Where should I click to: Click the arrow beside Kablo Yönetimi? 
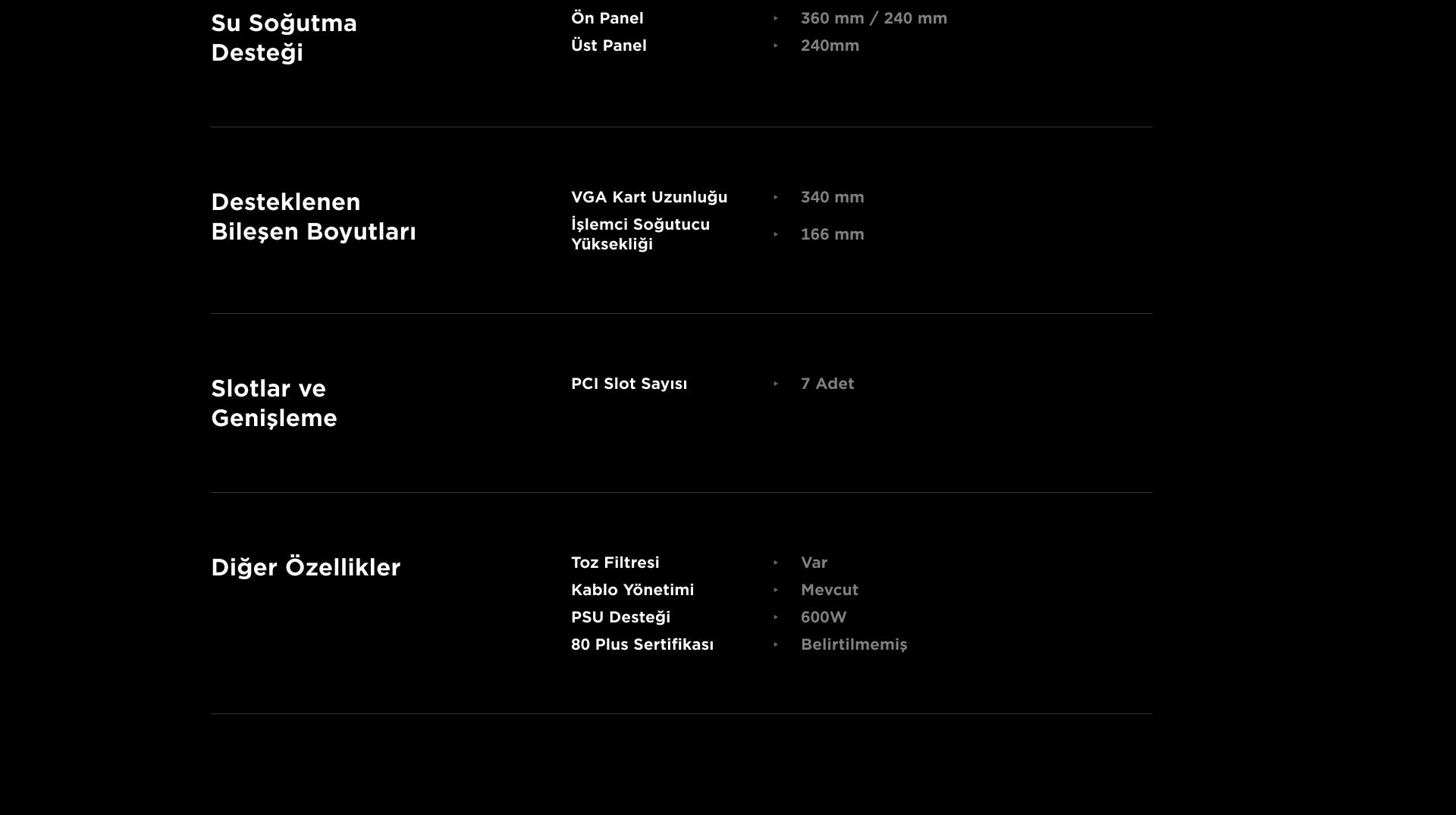[x=776, y=590]
